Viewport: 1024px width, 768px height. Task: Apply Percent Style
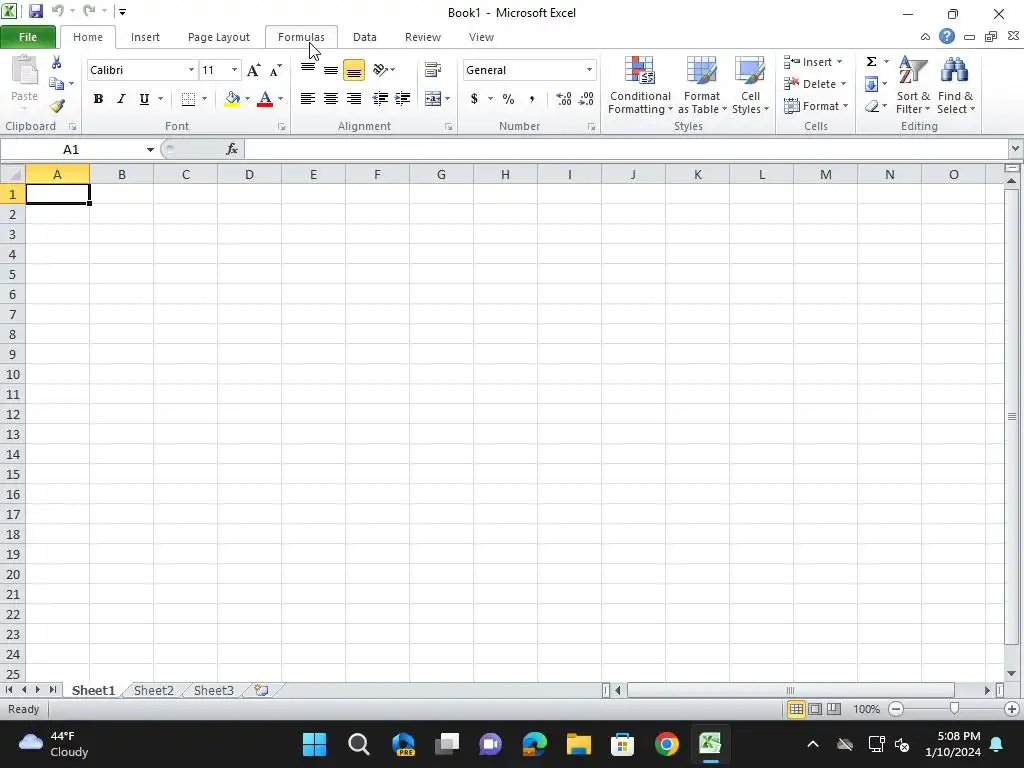pos(508,99)
